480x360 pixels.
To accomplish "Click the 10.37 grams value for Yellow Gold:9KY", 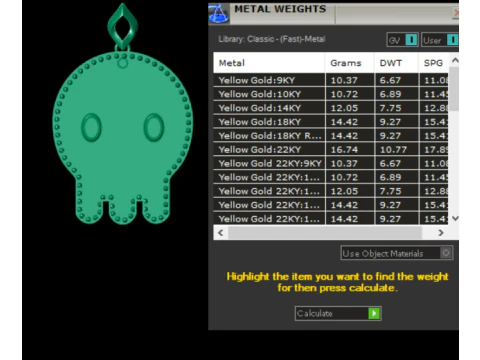I will click(344, 80).
